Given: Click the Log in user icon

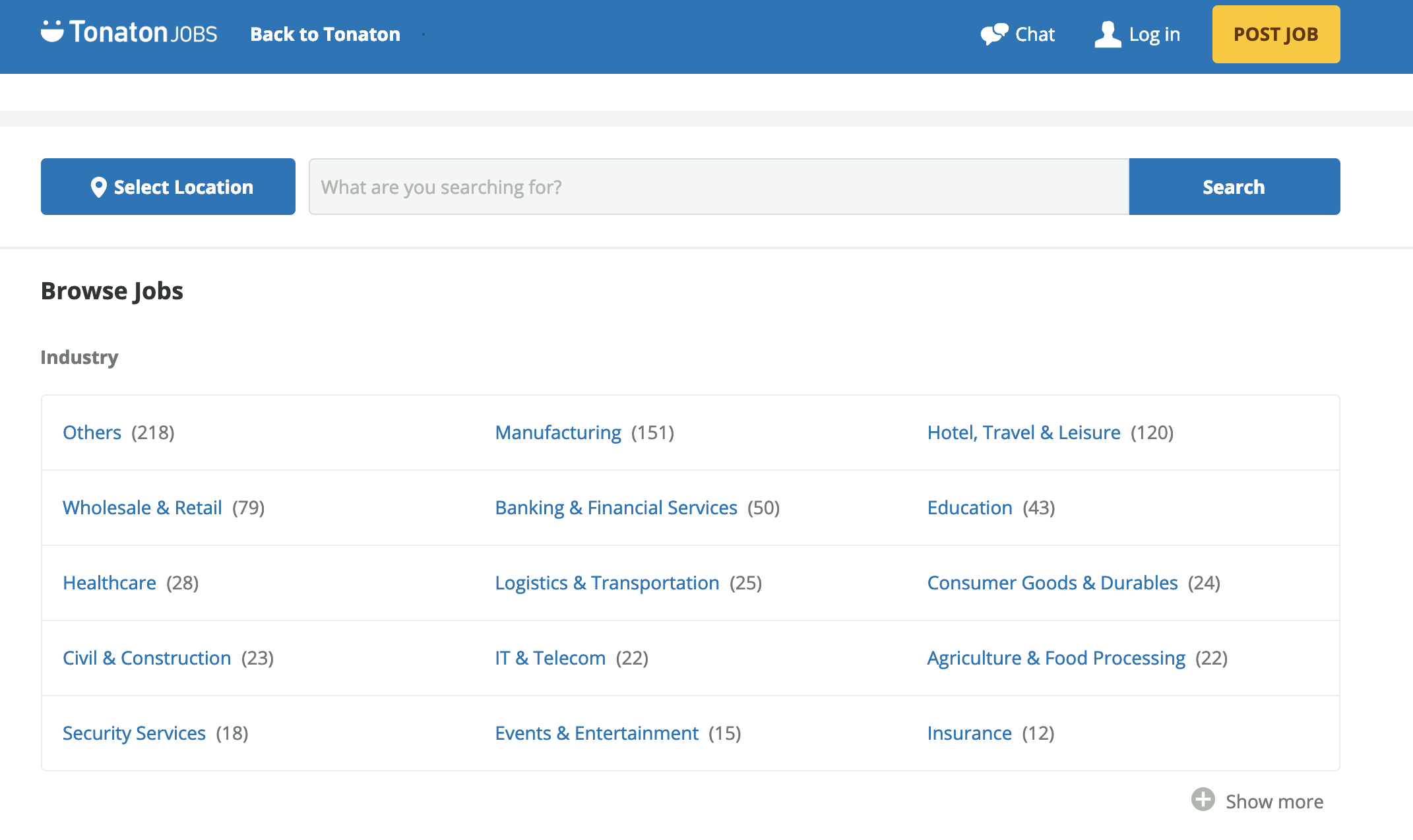Looking at the screenshot, I should point(1108,34).
